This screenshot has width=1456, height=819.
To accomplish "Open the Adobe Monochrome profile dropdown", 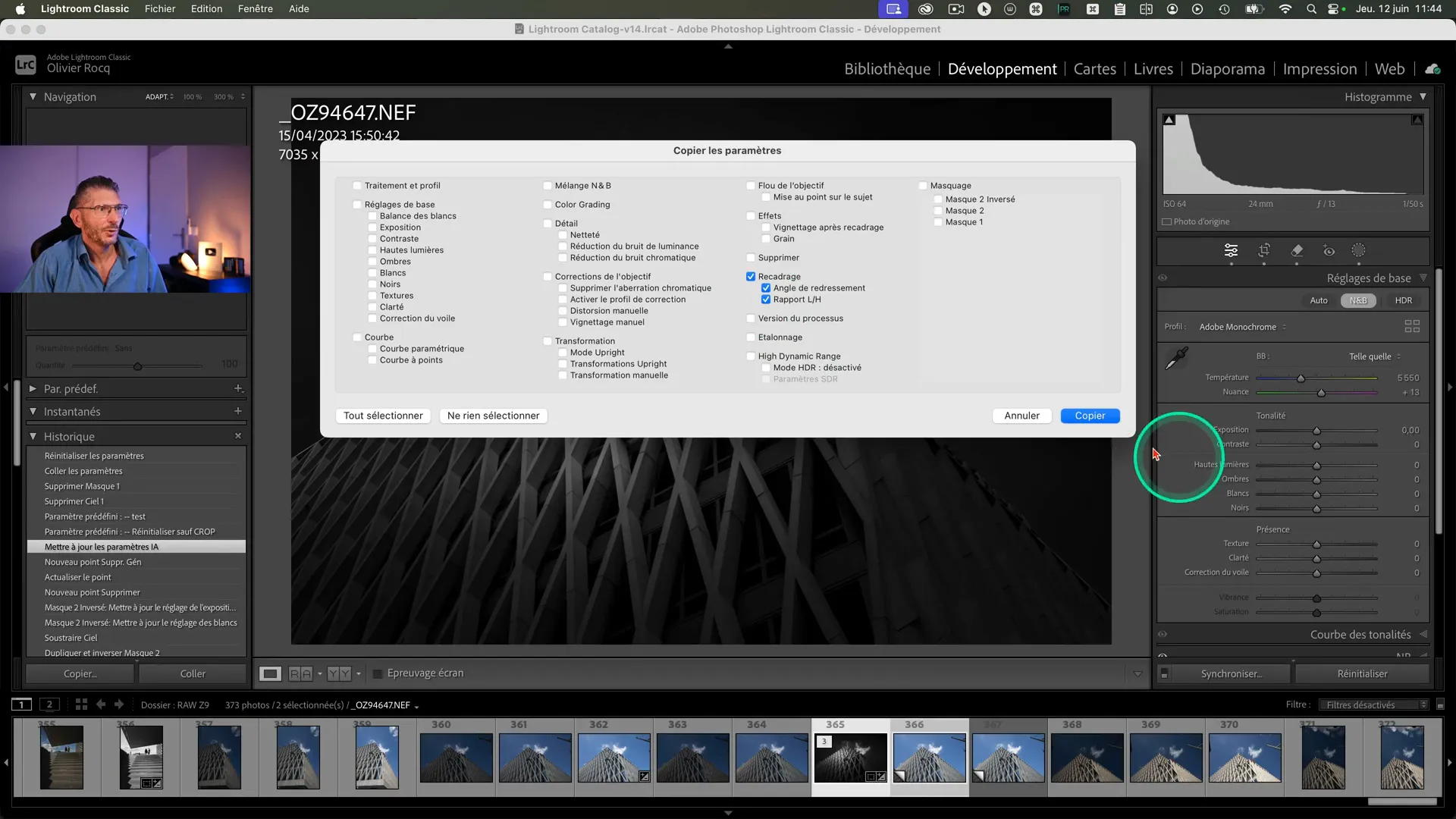I will [1242, 327].
